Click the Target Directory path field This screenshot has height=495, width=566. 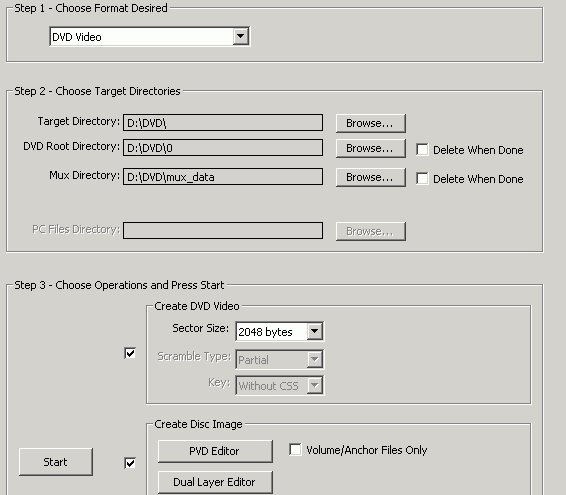coord(223,123)
